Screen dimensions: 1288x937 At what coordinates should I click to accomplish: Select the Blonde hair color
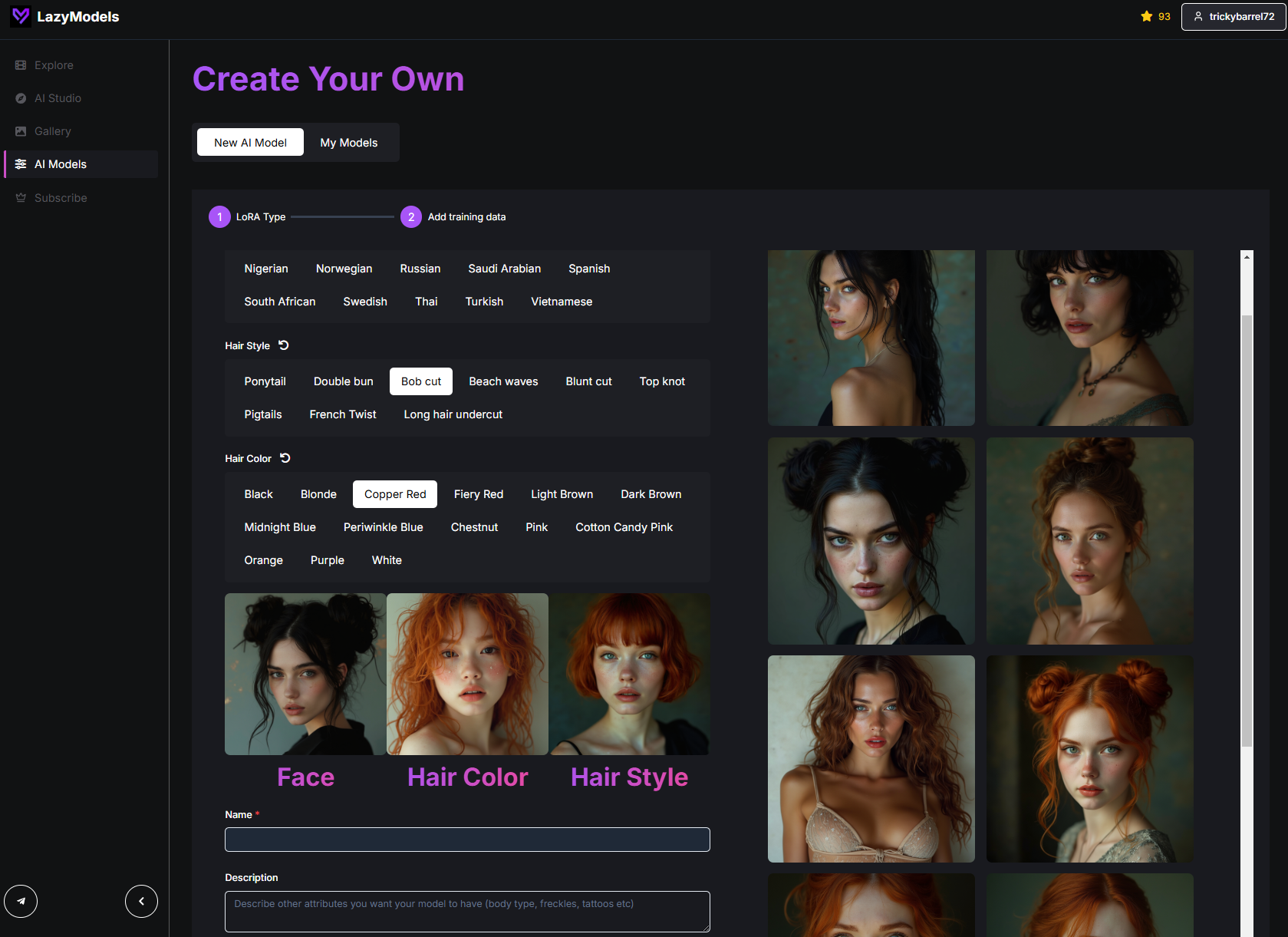[x=318, y=494]
